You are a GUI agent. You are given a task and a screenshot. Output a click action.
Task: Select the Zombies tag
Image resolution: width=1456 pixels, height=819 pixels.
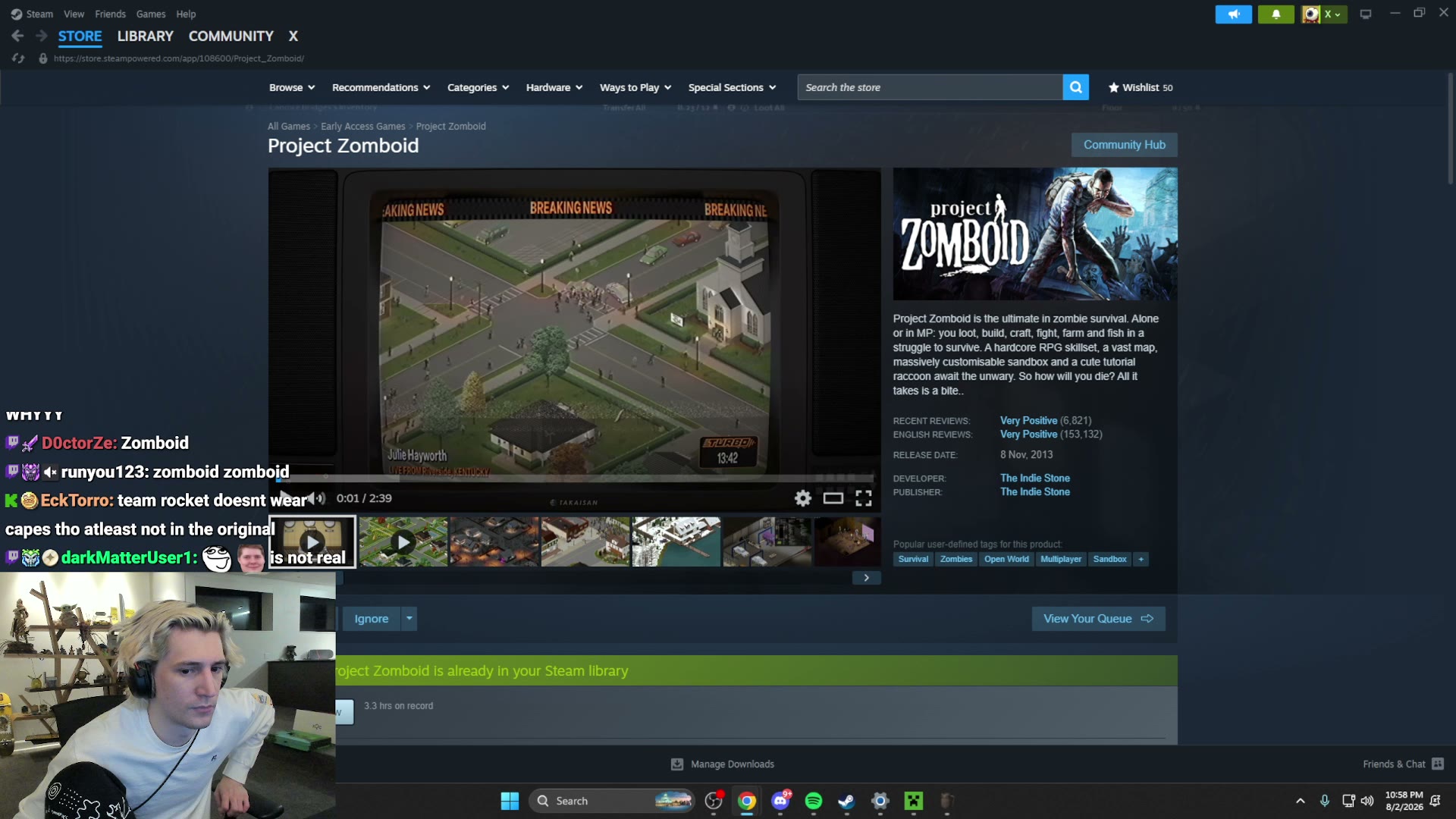coord(956,559)
